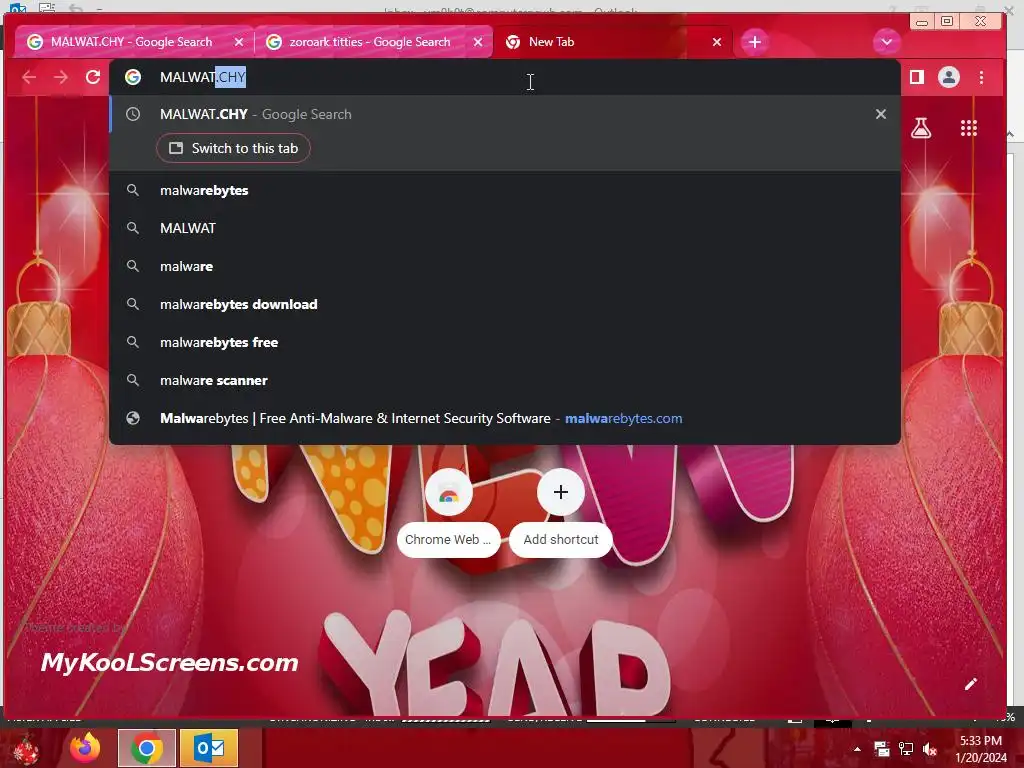Viewport: 1024px width, 768px height.
Task: Switch to the MALWAT.CHY Google Search tab
Action: 134,42
